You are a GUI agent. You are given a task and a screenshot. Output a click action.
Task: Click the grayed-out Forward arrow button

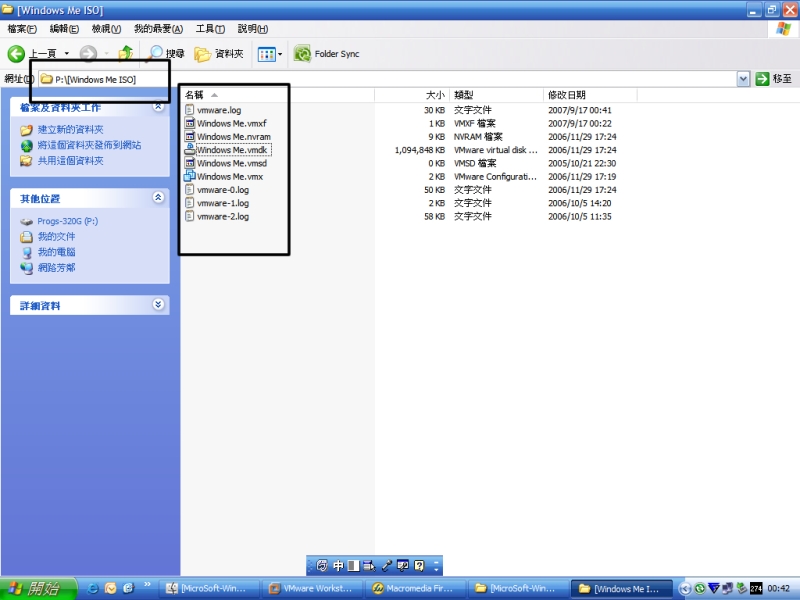tap(88, 54)
